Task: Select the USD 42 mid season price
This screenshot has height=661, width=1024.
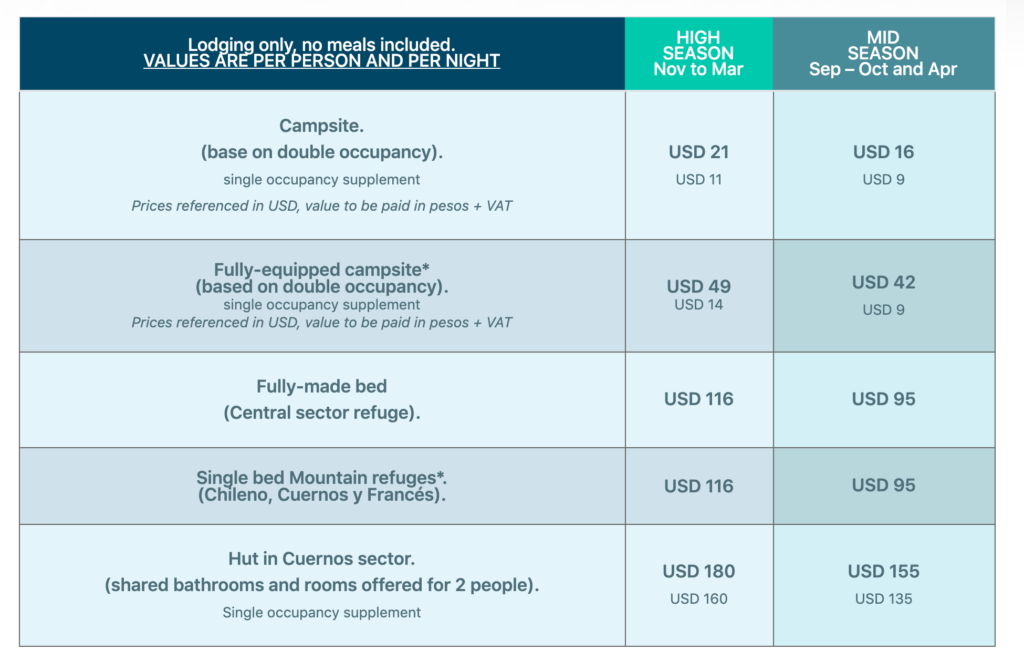Action: tap(883, 282)
